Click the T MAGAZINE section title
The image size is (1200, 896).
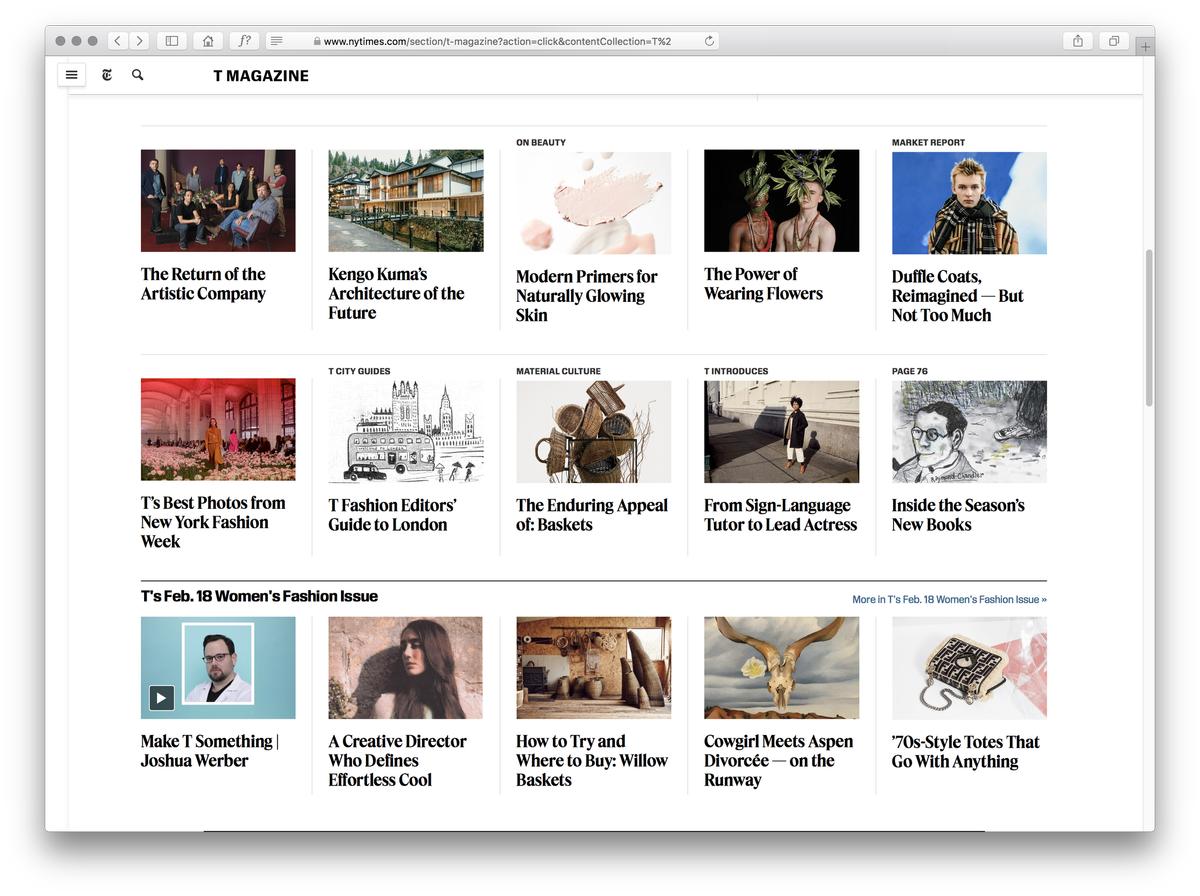pos(261,76)
